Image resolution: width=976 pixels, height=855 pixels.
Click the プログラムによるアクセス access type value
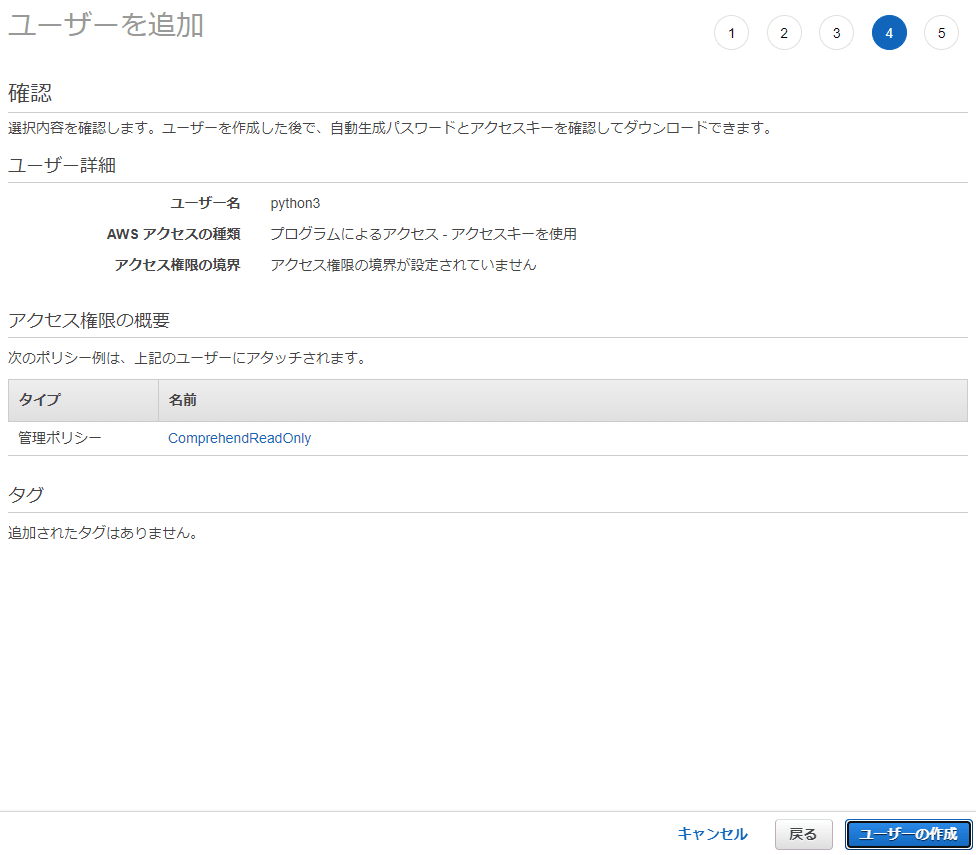click(423, 234)
